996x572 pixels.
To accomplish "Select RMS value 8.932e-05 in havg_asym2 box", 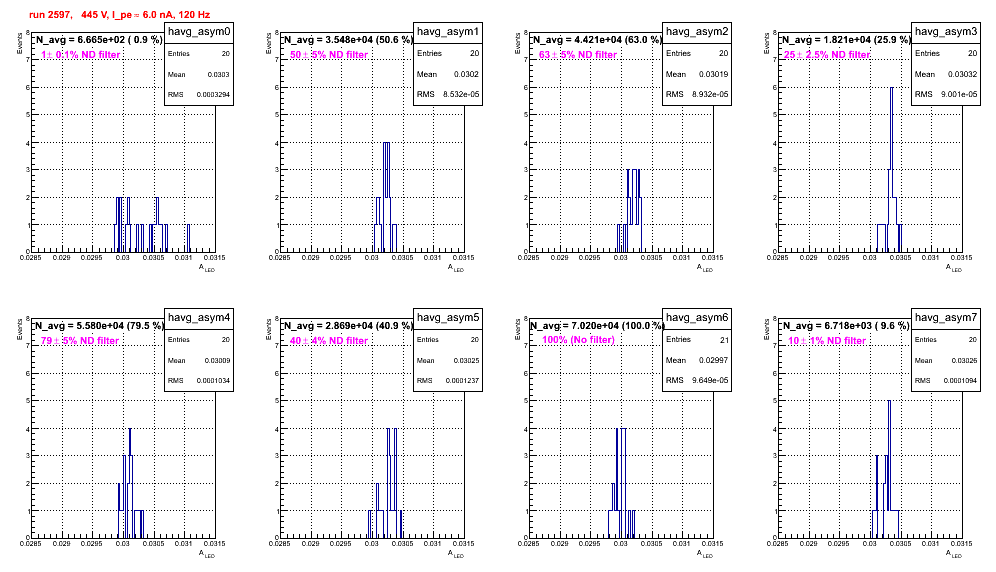I will [710, 95].
